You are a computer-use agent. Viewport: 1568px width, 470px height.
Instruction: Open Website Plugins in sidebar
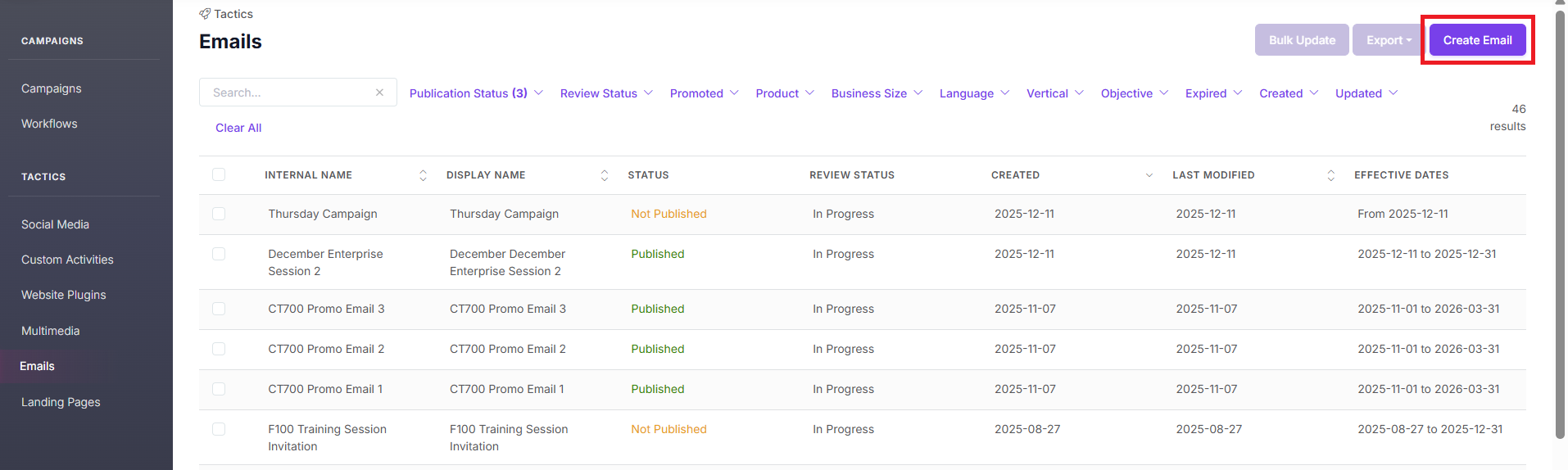pyautogui.click(x=64, y=295)
